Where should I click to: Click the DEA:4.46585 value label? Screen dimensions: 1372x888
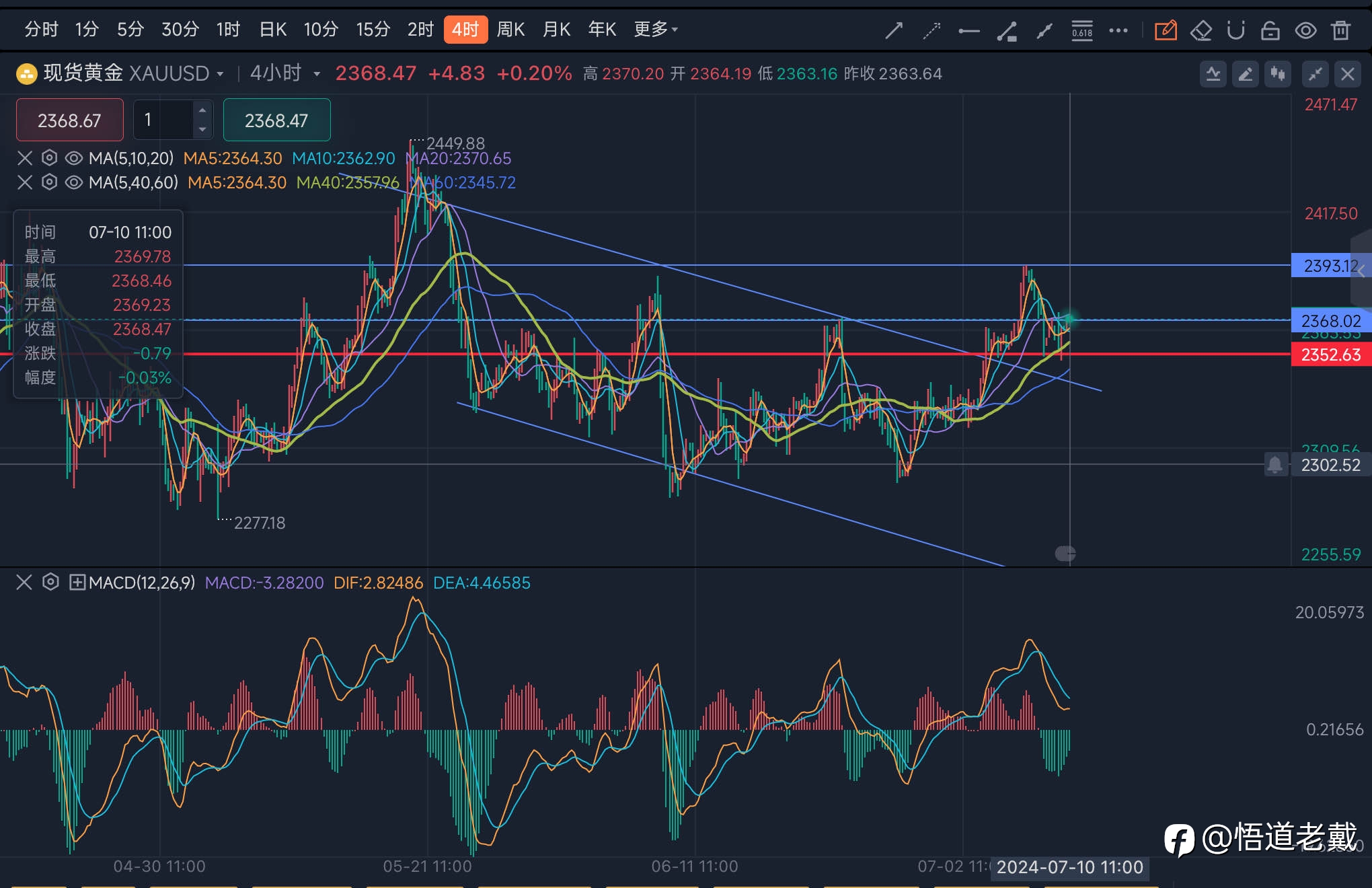pos(482,583)
